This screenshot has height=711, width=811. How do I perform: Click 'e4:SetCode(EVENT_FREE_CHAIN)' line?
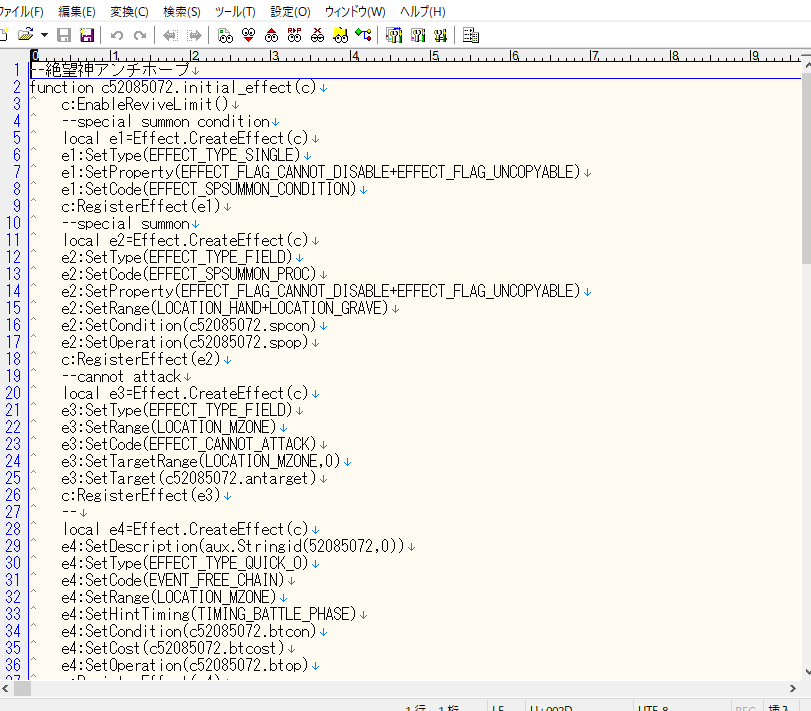point(173,580)
